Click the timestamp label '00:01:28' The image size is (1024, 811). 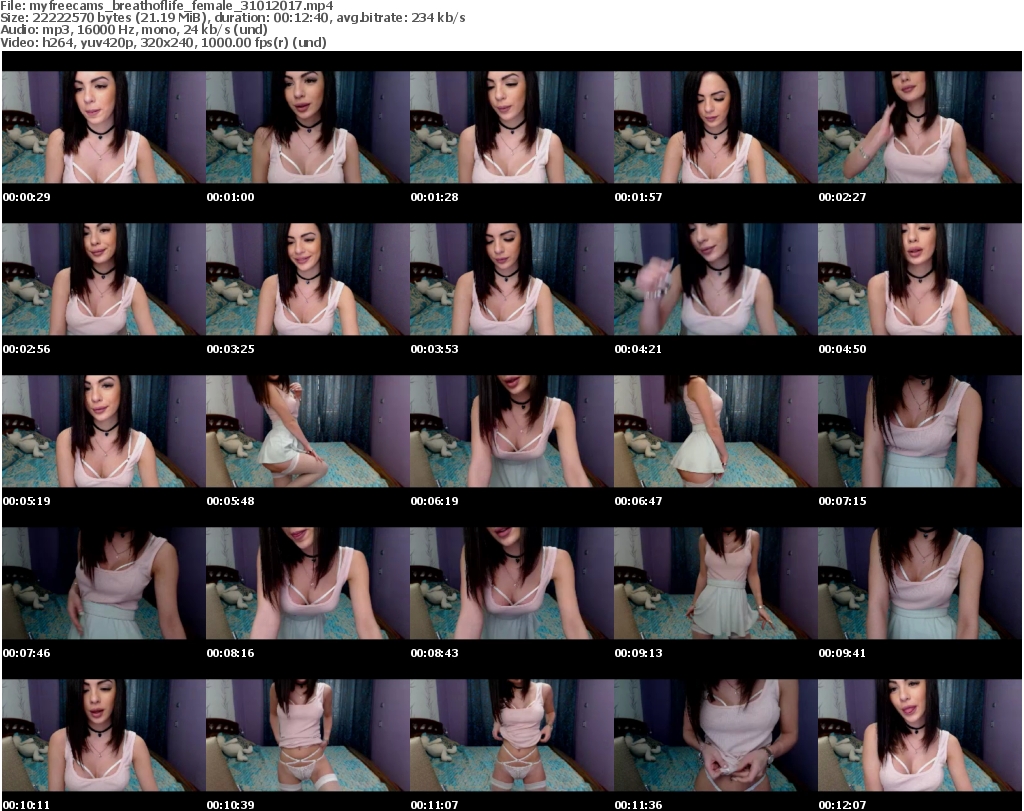coord(434,197)
